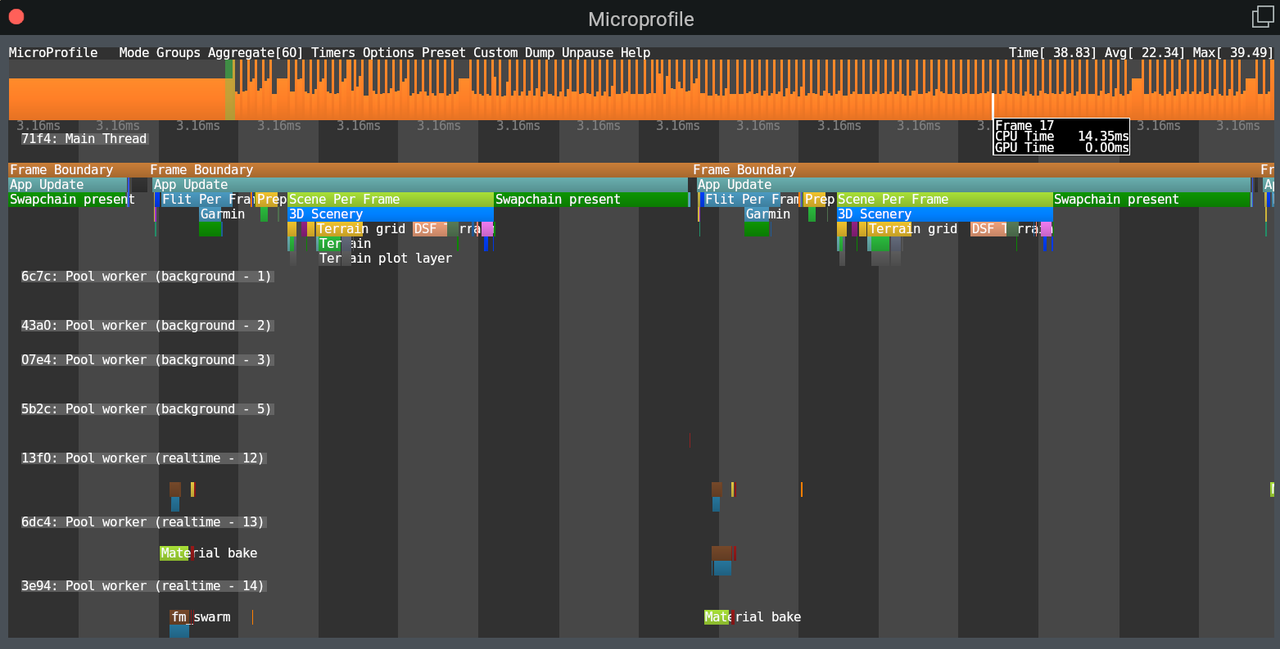Click the leftmost Scene Per Frame bar
The width and height of the screenshot is (1280, 649).
click(390, 200)
